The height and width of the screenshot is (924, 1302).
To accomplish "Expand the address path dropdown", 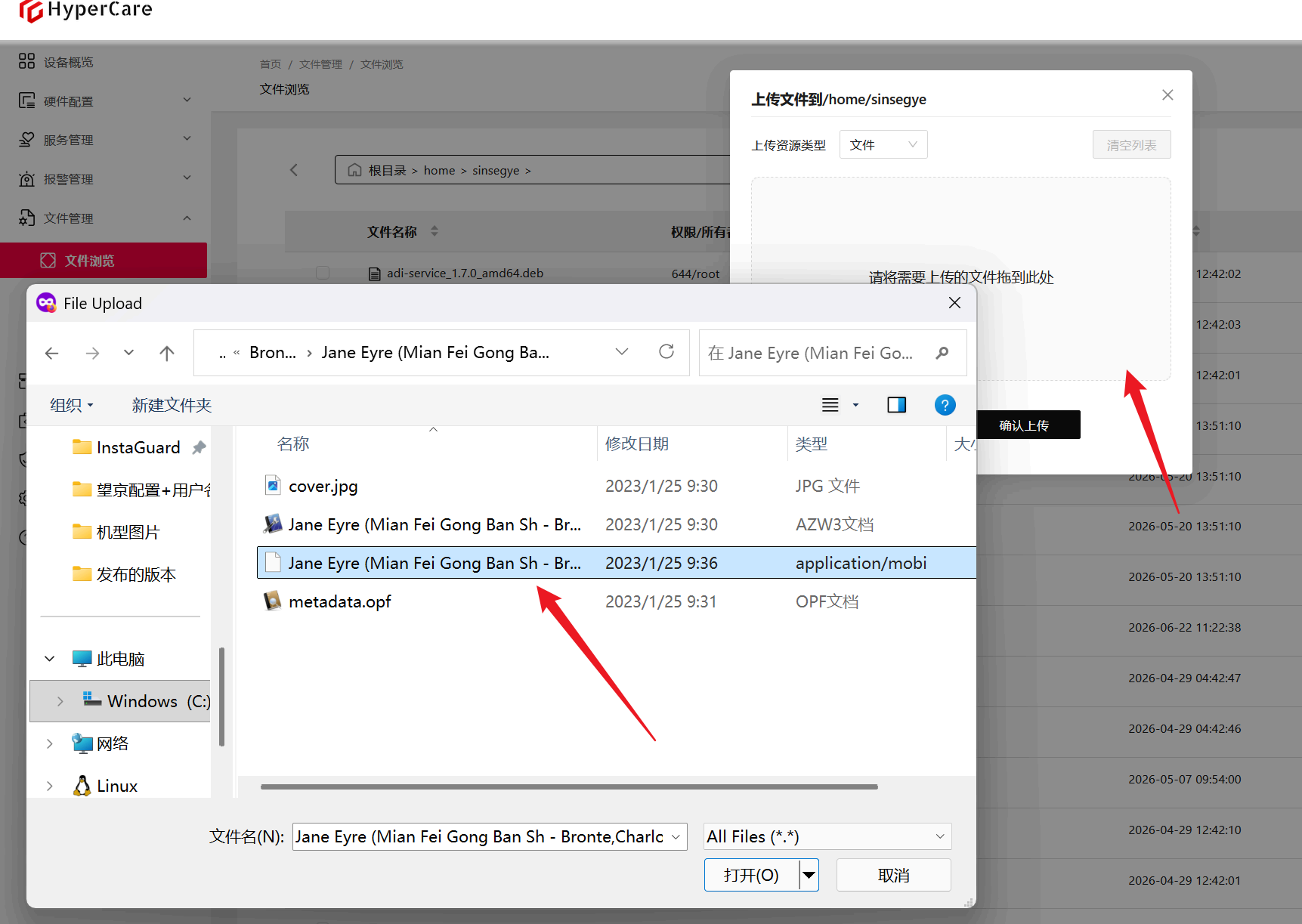I will click(x=622, y=351).
